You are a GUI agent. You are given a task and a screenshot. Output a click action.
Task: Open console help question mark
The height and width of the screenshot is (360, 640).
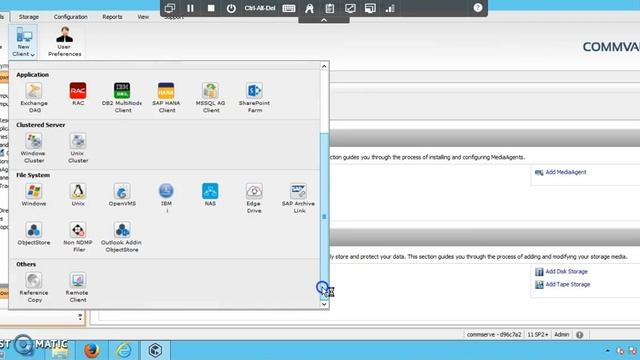point(478,8)
